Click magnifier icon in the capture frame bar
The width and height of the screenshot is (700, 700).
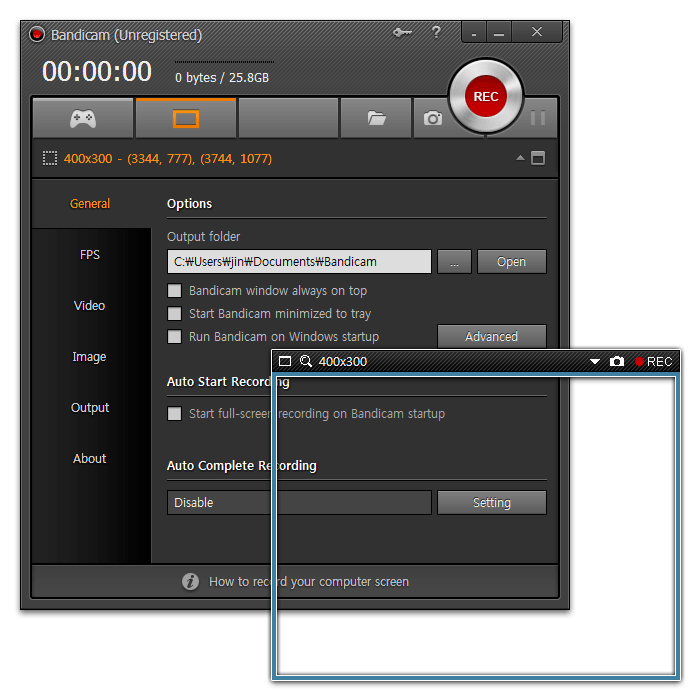pyautogui.click(x=306, y=361)
